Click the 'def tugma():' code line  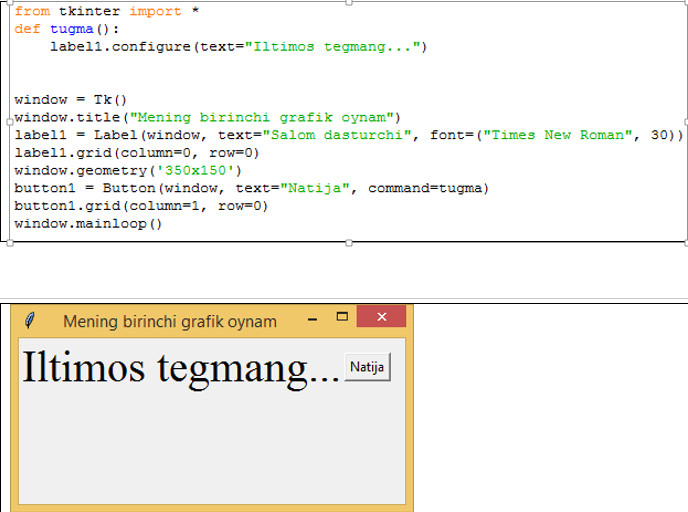tap(66, 29)
